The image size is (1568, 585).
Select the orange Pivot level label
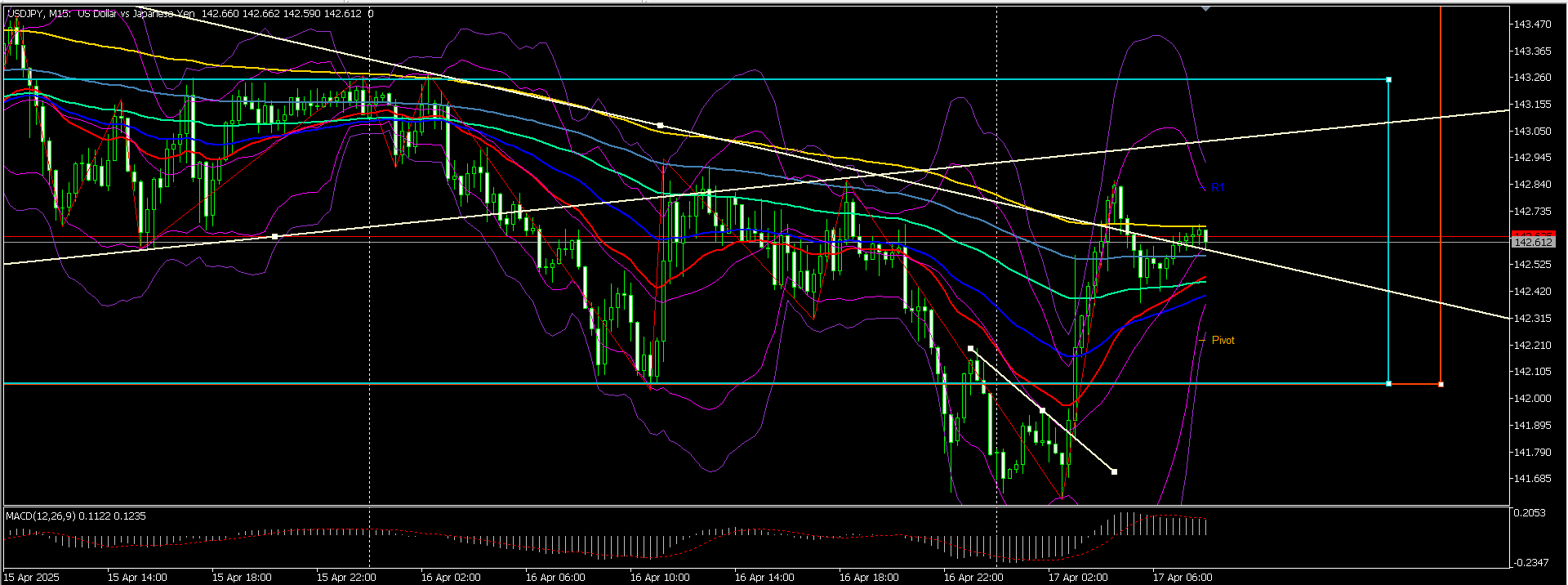click(1223, 340)
